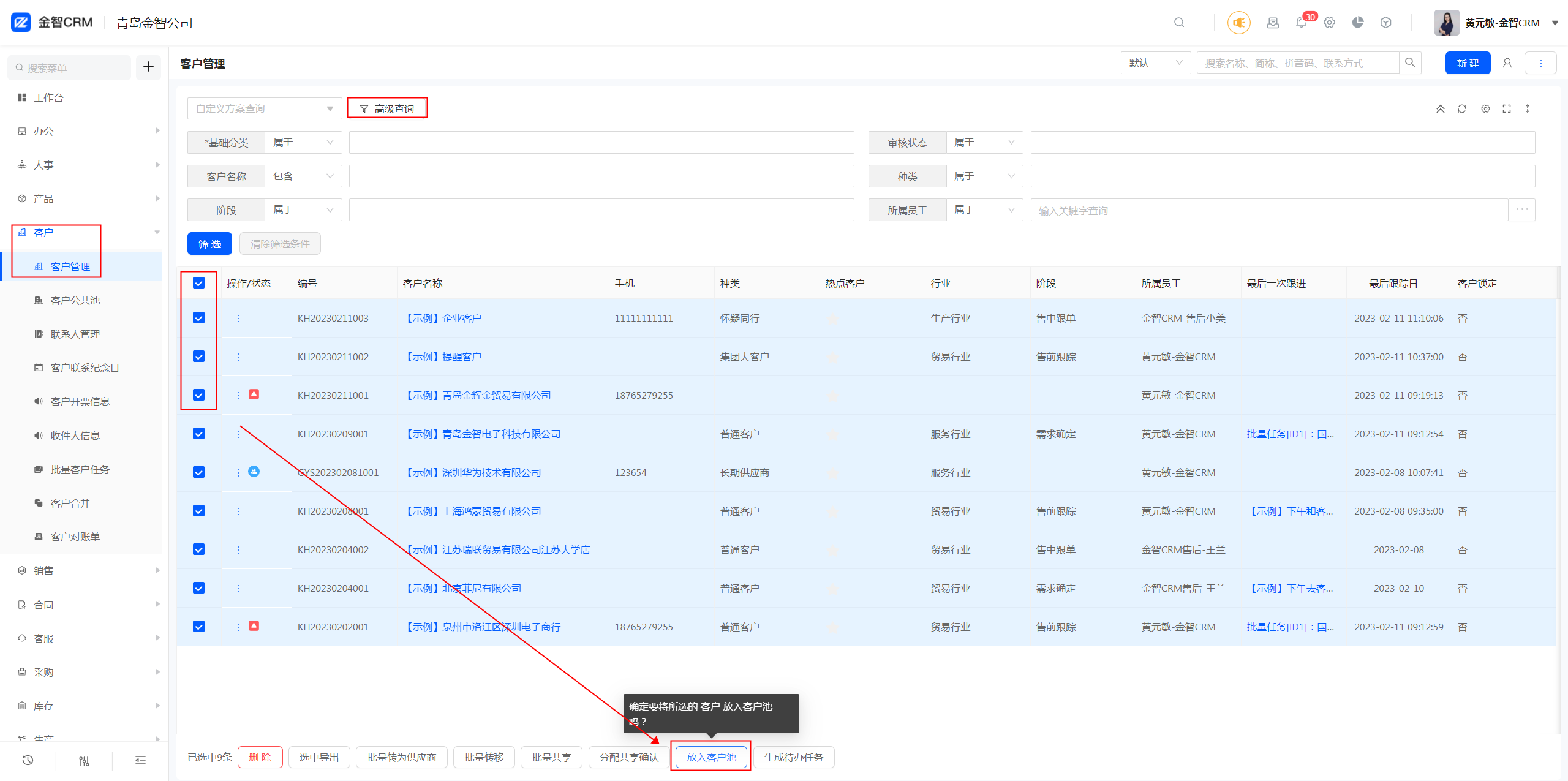Click ellipsis picker beside 所属员工 input
Viewport: 1568px width, 781px height.
(1522, 210)
